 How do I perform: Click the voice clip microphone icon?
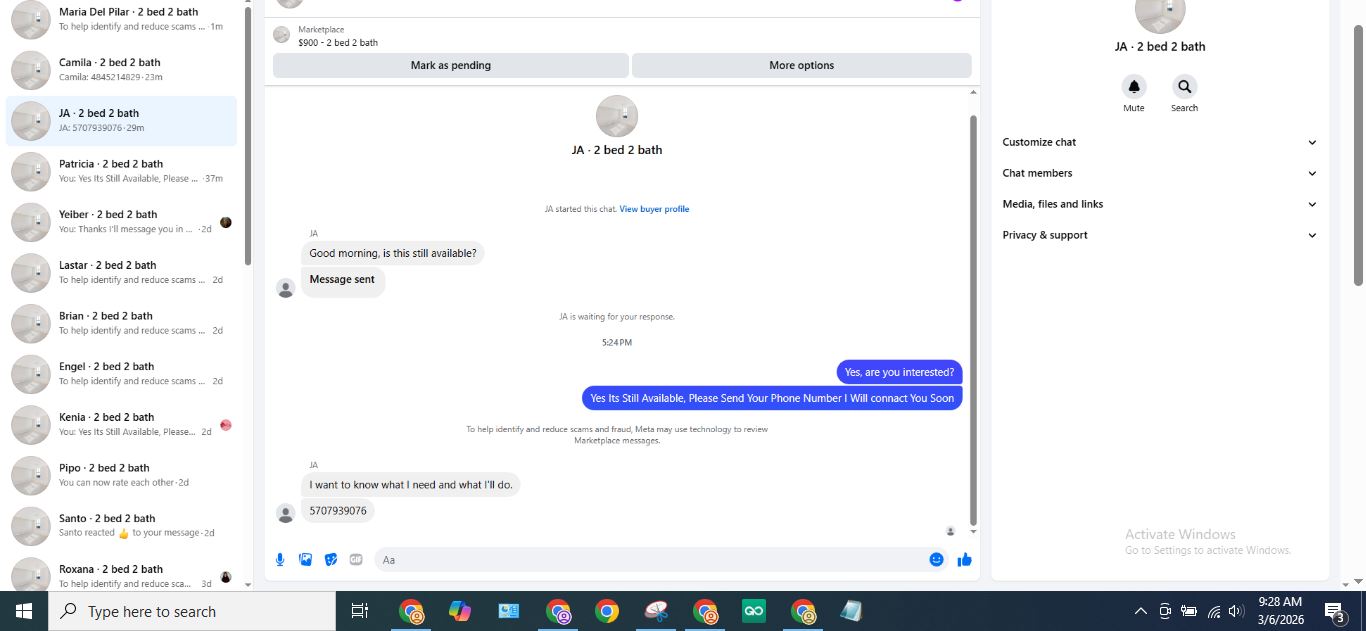tap(280, 560)
